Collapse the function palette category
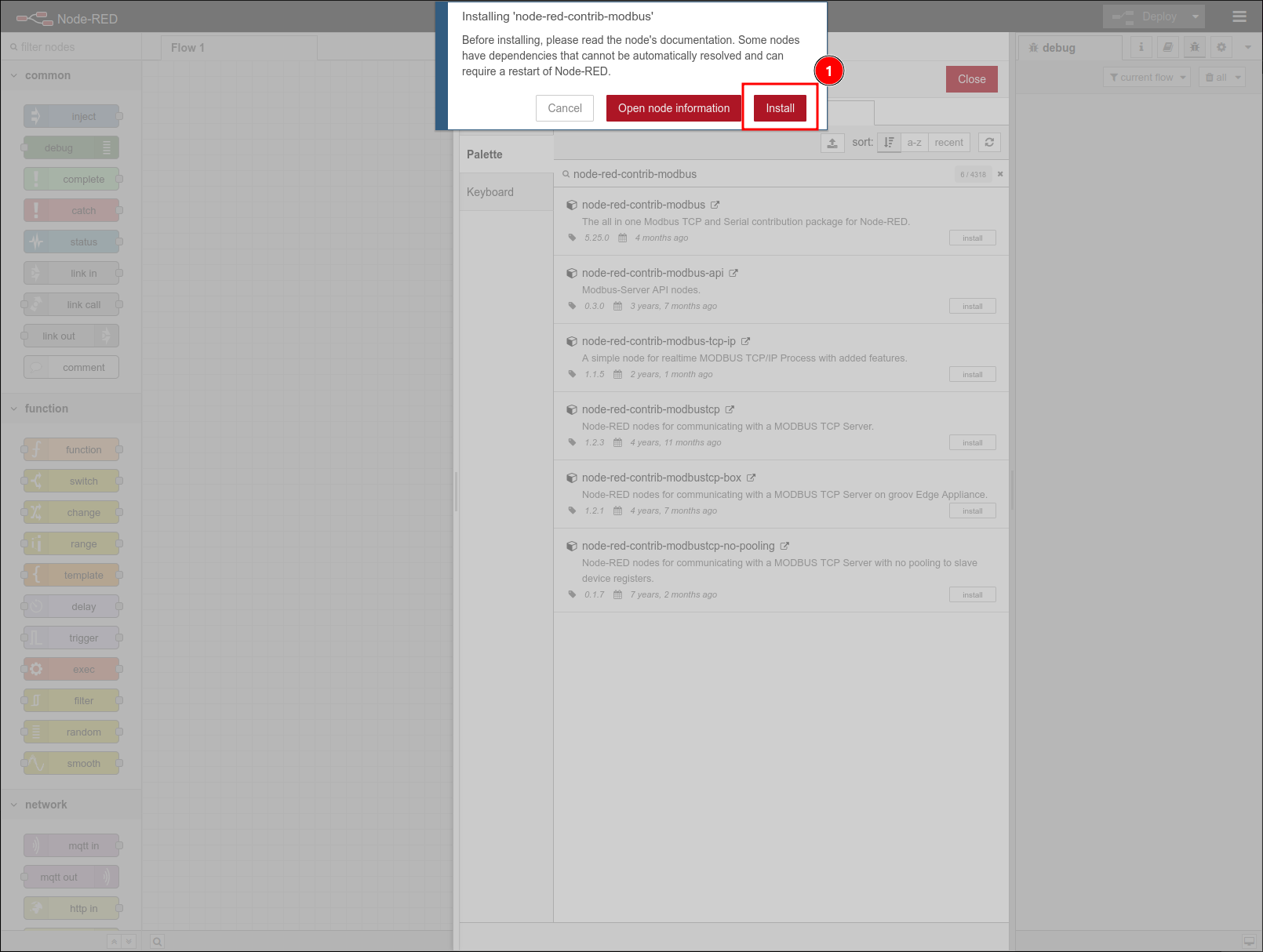Screen dimensions: 1263x952 71,409
